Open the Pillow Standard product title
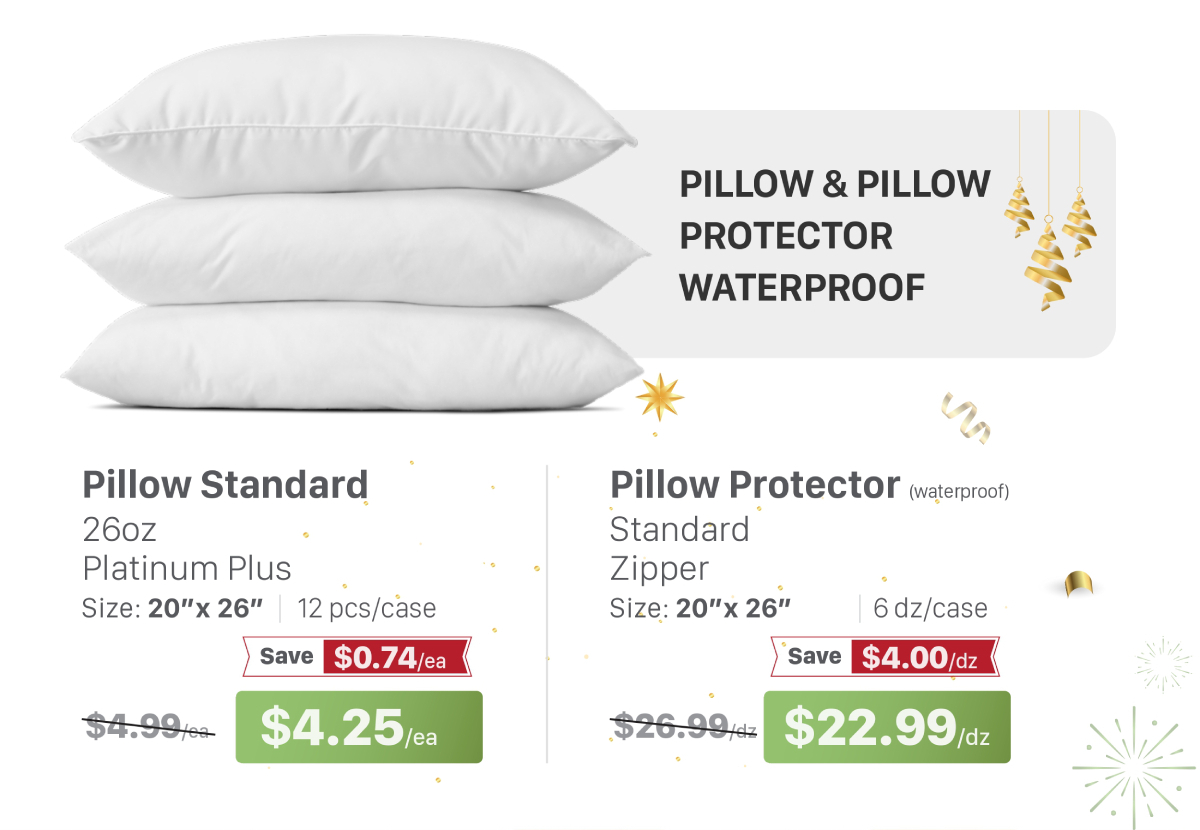Viewport: 1200px width, 830px height. coord(225,484)
